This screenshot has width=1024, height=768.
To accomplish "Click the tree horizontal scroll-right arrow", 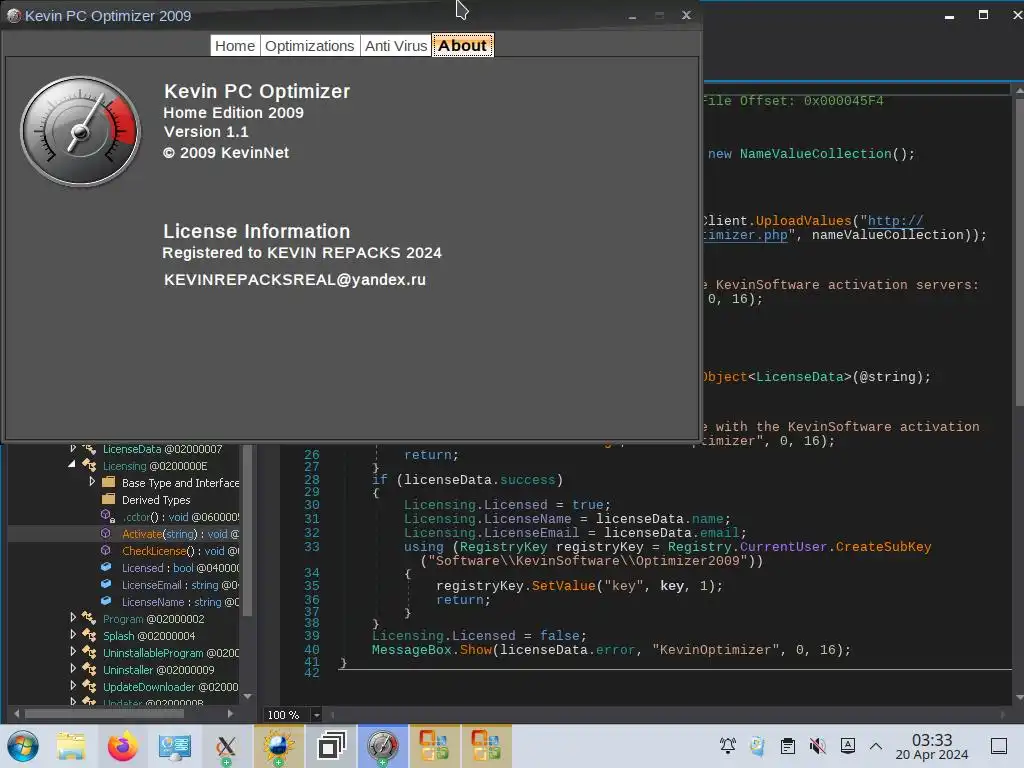I will coord(230,714).
